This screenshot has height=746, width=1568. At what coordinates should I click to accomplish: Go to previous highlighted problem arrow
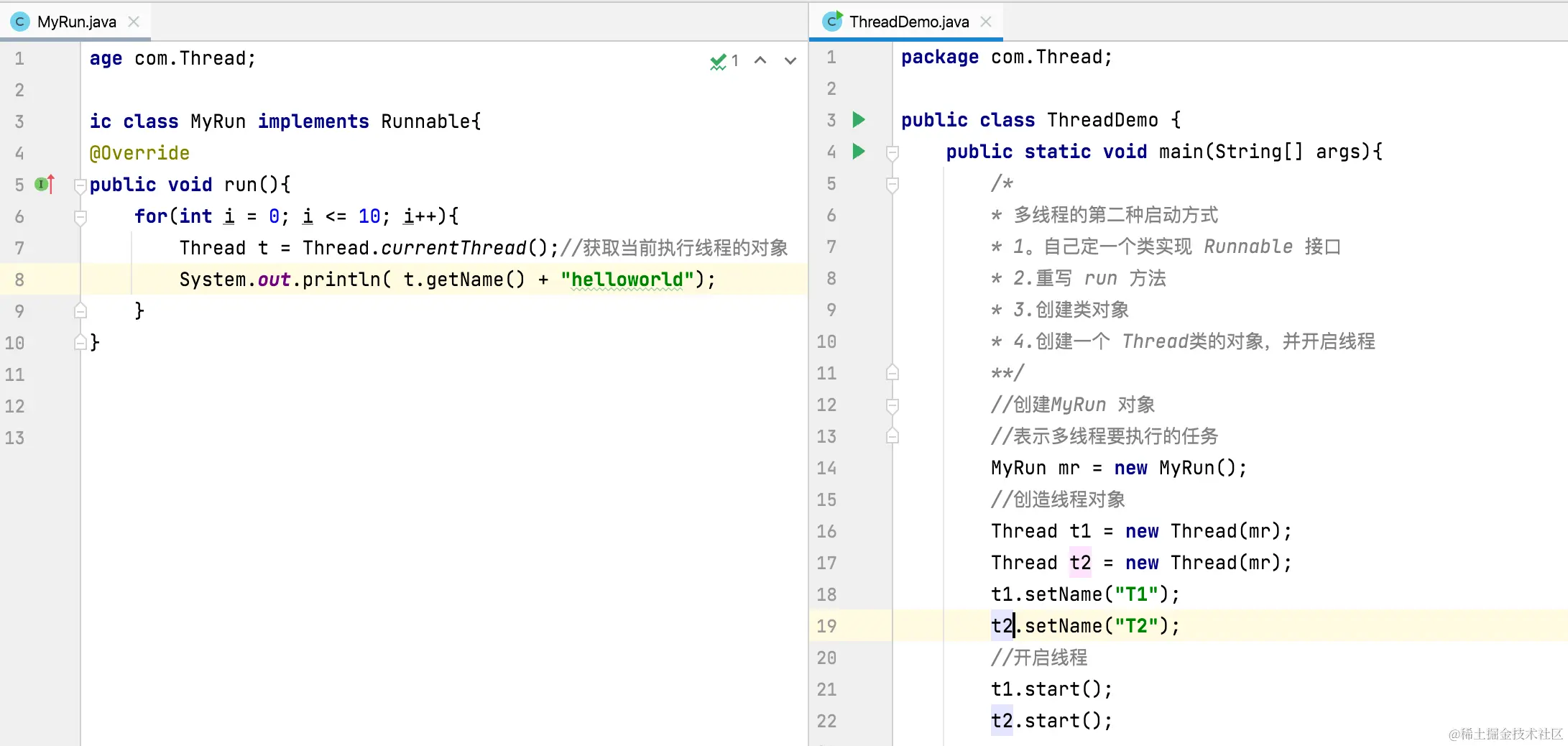[x=760, y=61]
